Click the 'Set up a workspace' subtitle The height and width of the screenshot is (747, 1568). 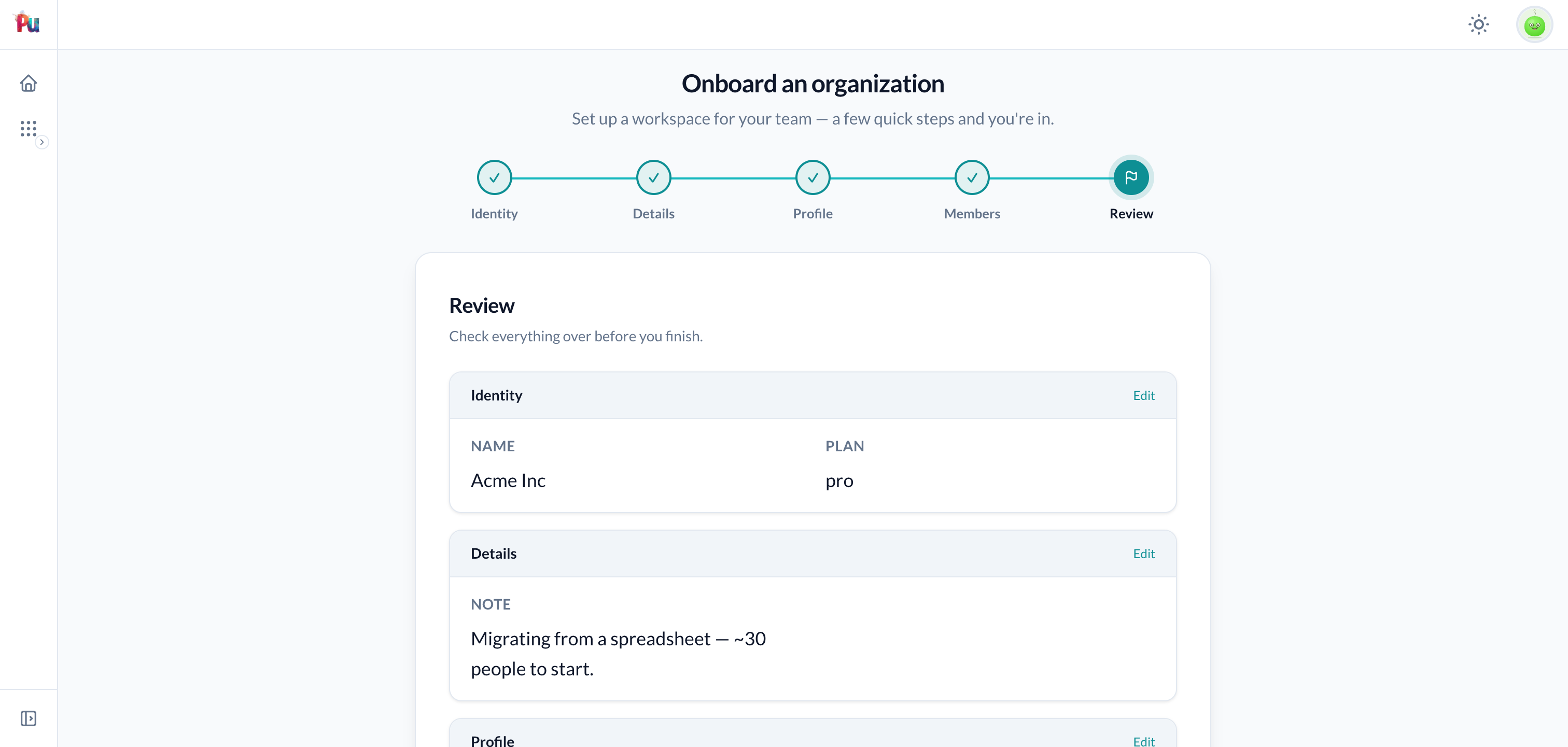tap(813, 119)
